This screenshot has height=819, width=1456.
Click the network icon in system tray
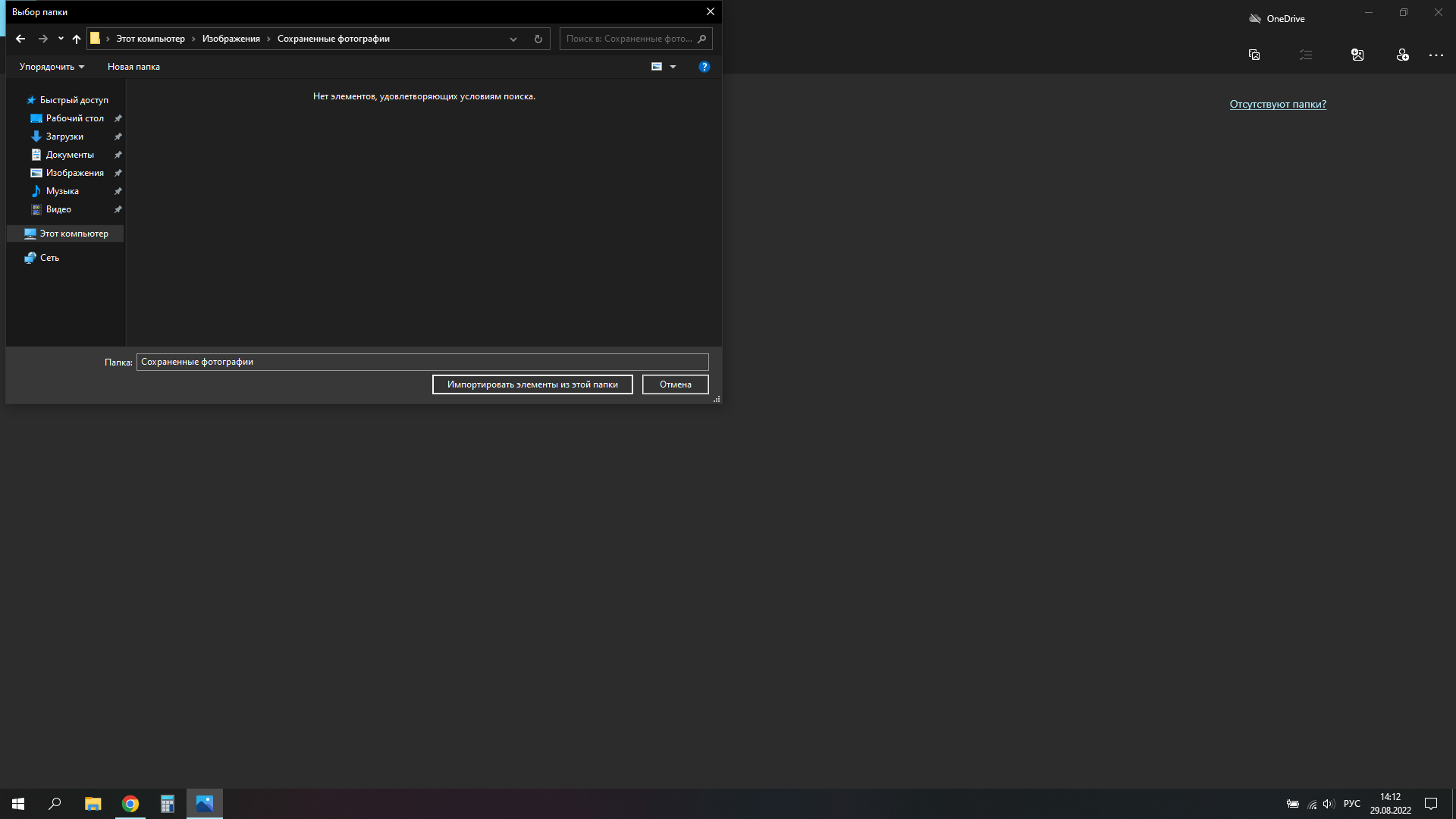(1312, 804)
